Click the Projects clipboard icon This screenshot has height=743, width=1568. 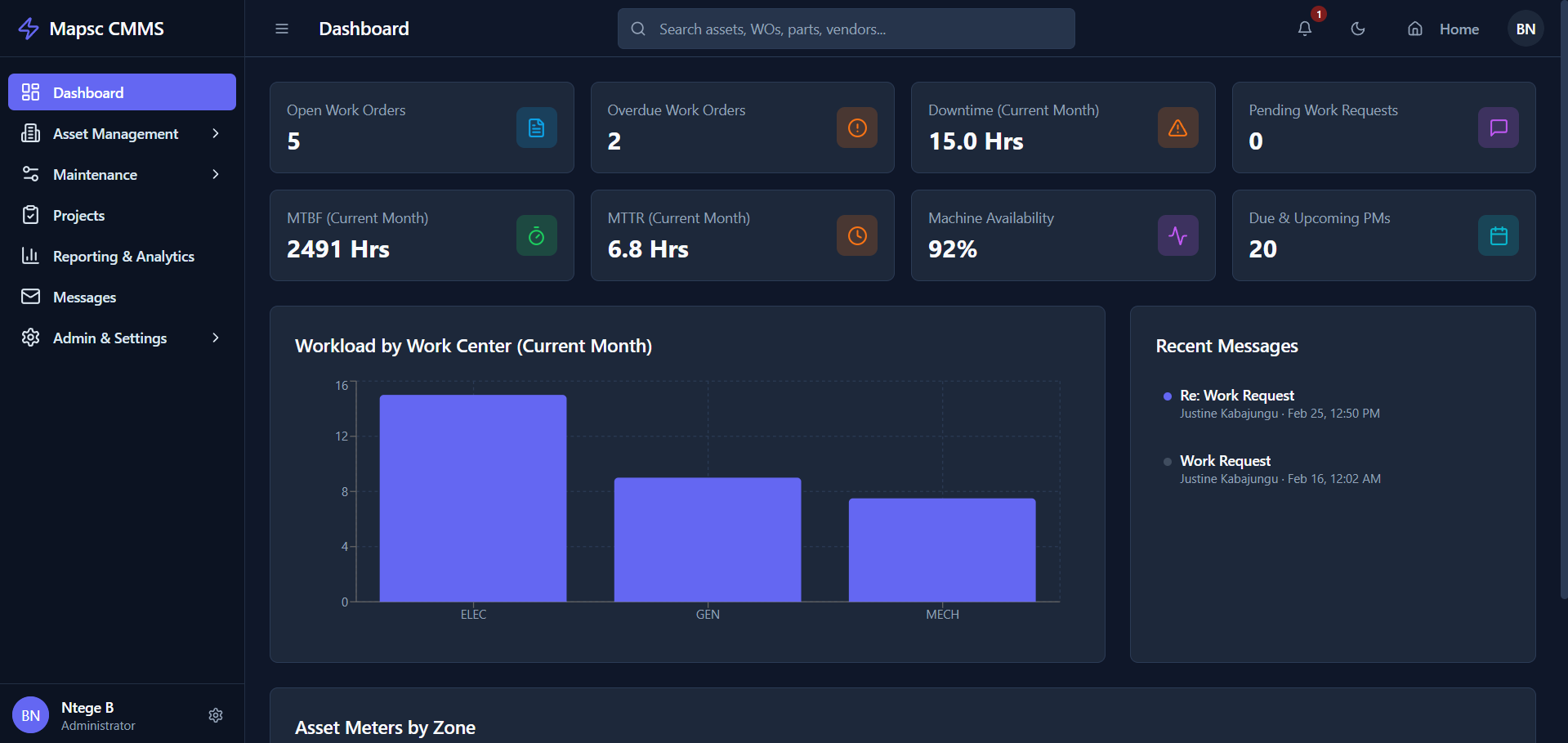coord(30,215)
